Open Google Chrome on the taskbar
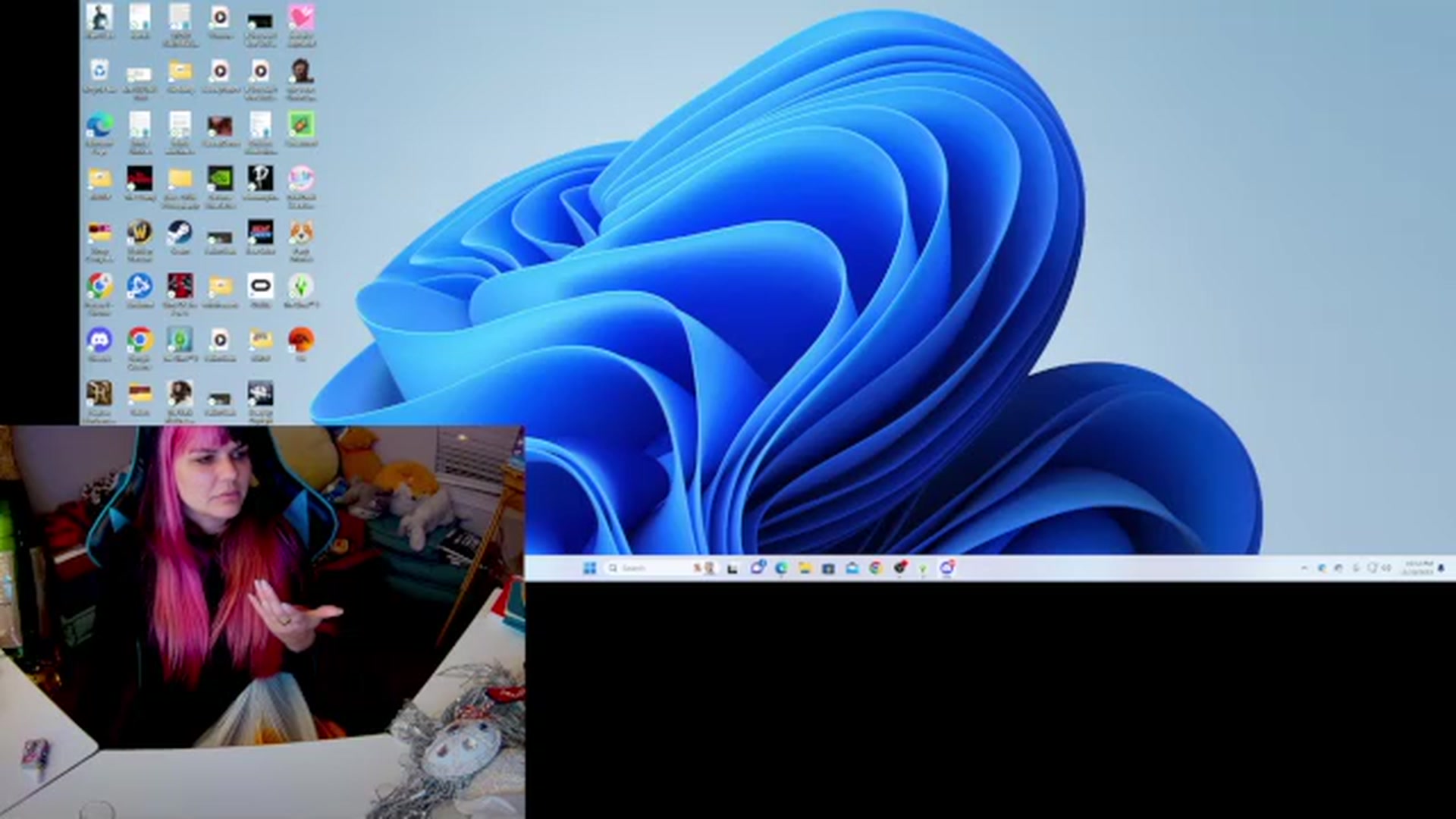The width and height of the screenshot is (1456, 819). [x=876, y=568]
